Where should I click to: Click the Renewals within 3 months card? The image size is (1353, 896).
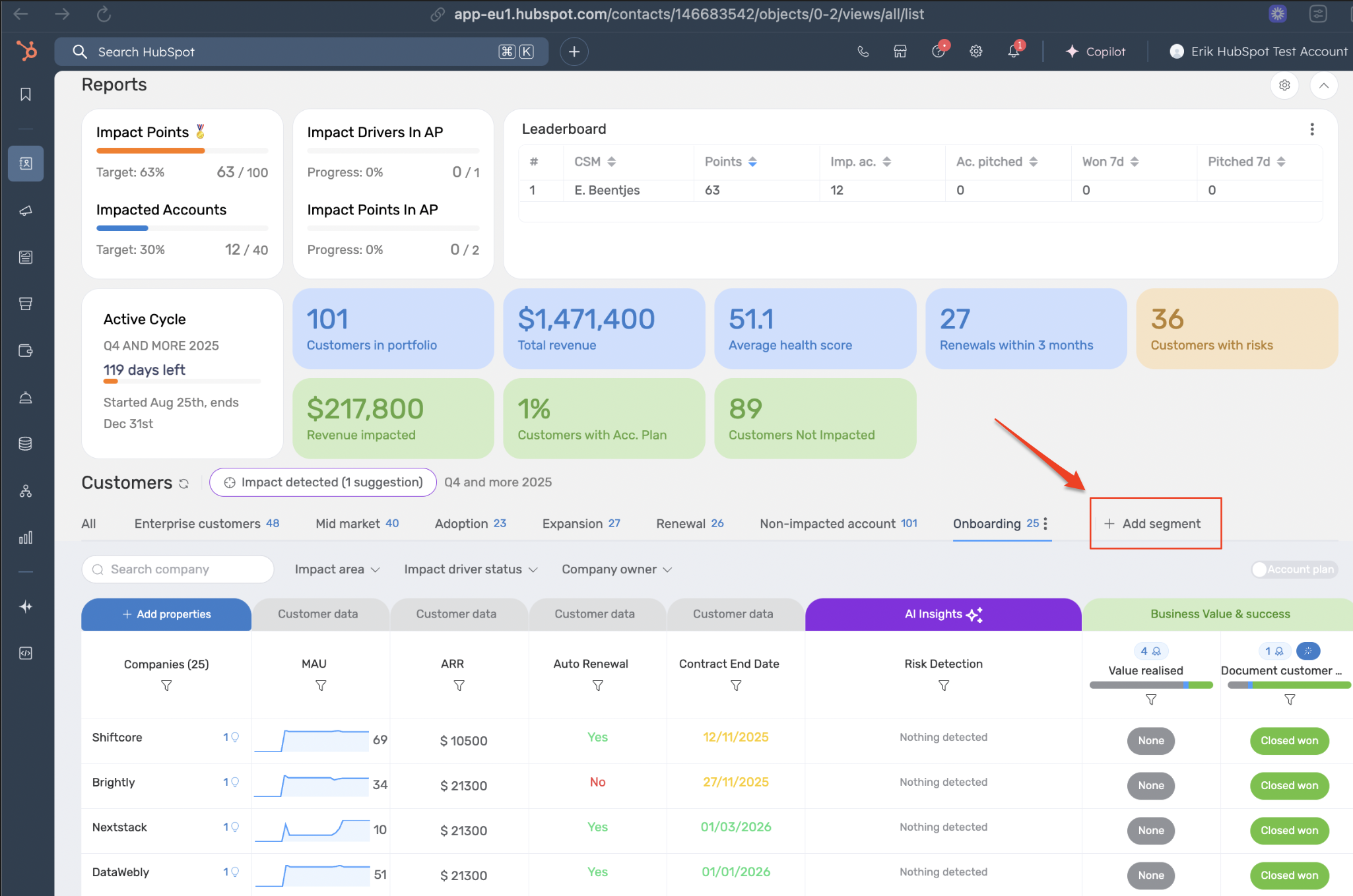pos(1026,329)
